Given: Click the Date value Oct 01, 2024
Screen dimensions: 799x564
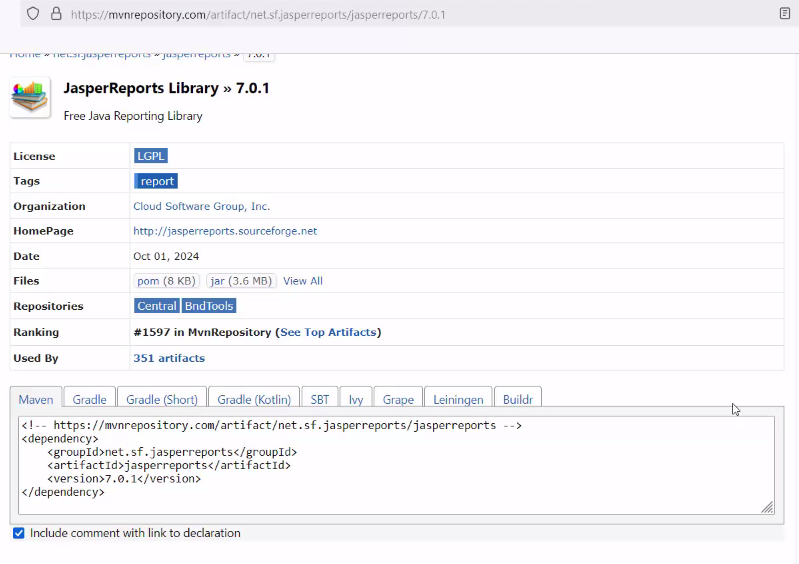Looking at the screenshot, I should pyautogui.click(x=166, y=256).
